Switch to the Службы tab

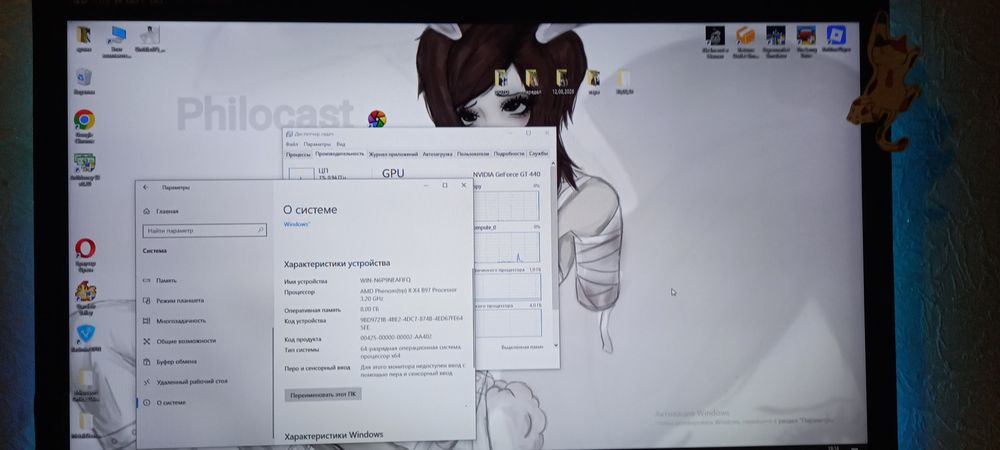tap(538, 154)
